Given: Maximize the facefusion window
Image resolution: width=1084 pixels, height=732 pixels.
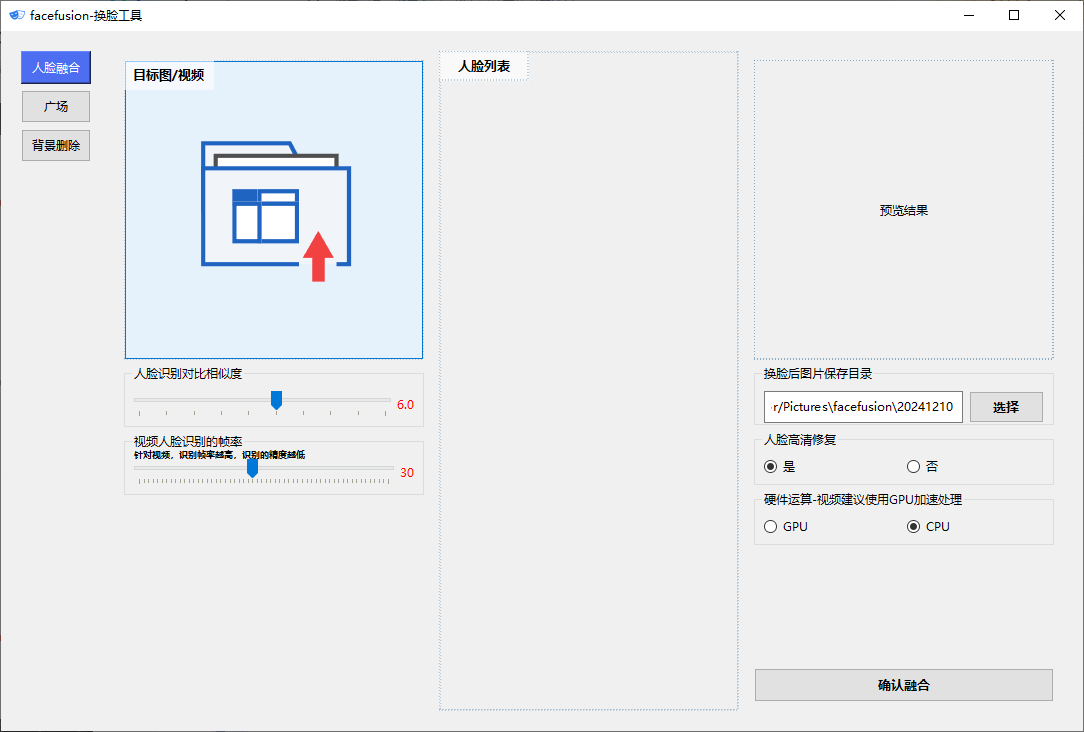Looking at the screenshot, I should 1013,15.
